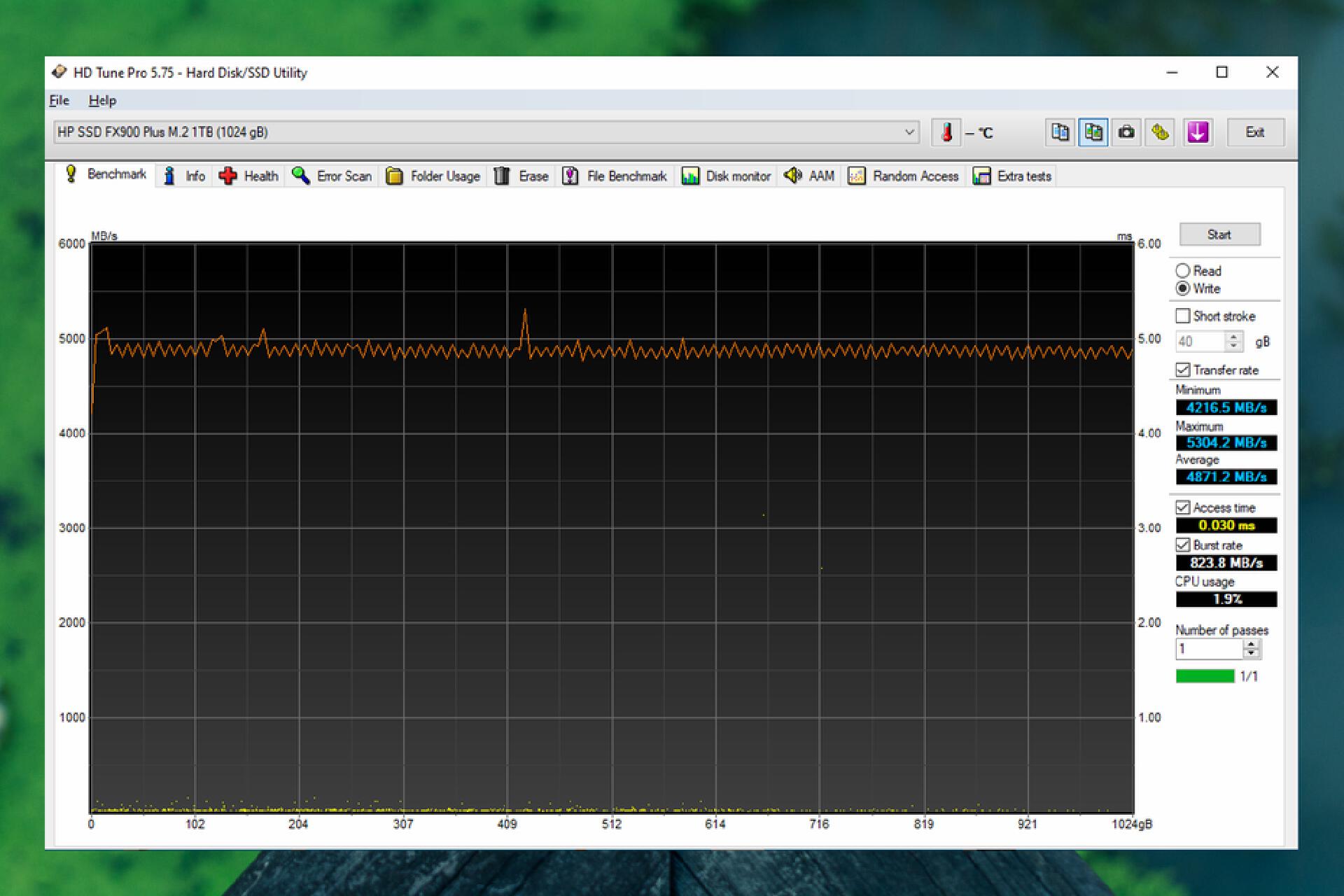Increase the number of passes spinner

[1251, 645]
